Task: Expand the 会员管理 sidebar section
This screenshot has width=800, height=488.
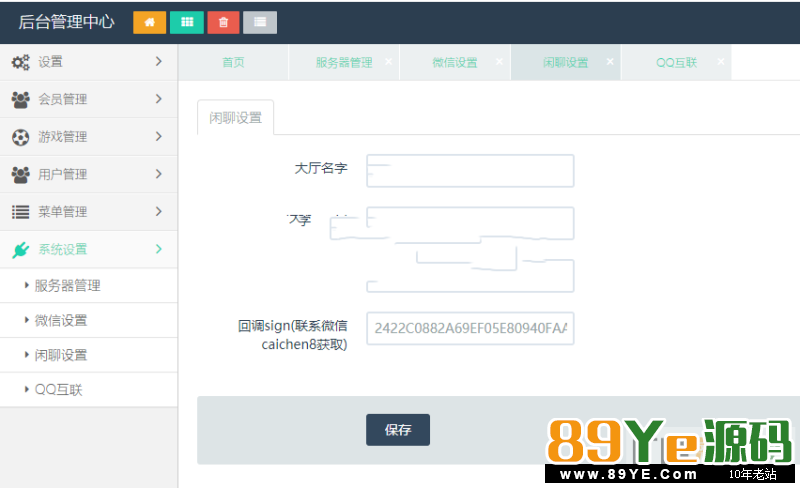Action: coord(158,99)
